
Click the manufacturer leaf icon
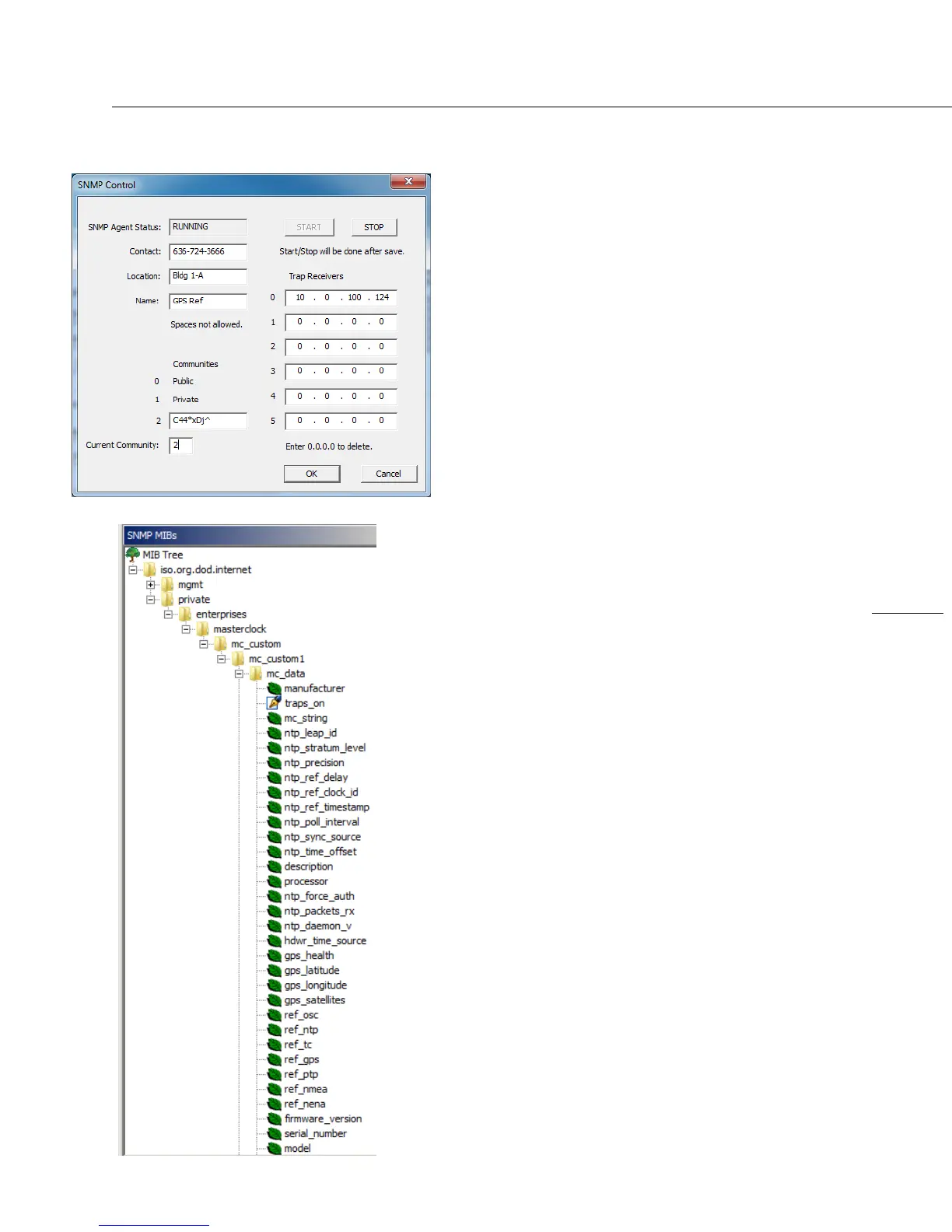(x=274, y=688)
